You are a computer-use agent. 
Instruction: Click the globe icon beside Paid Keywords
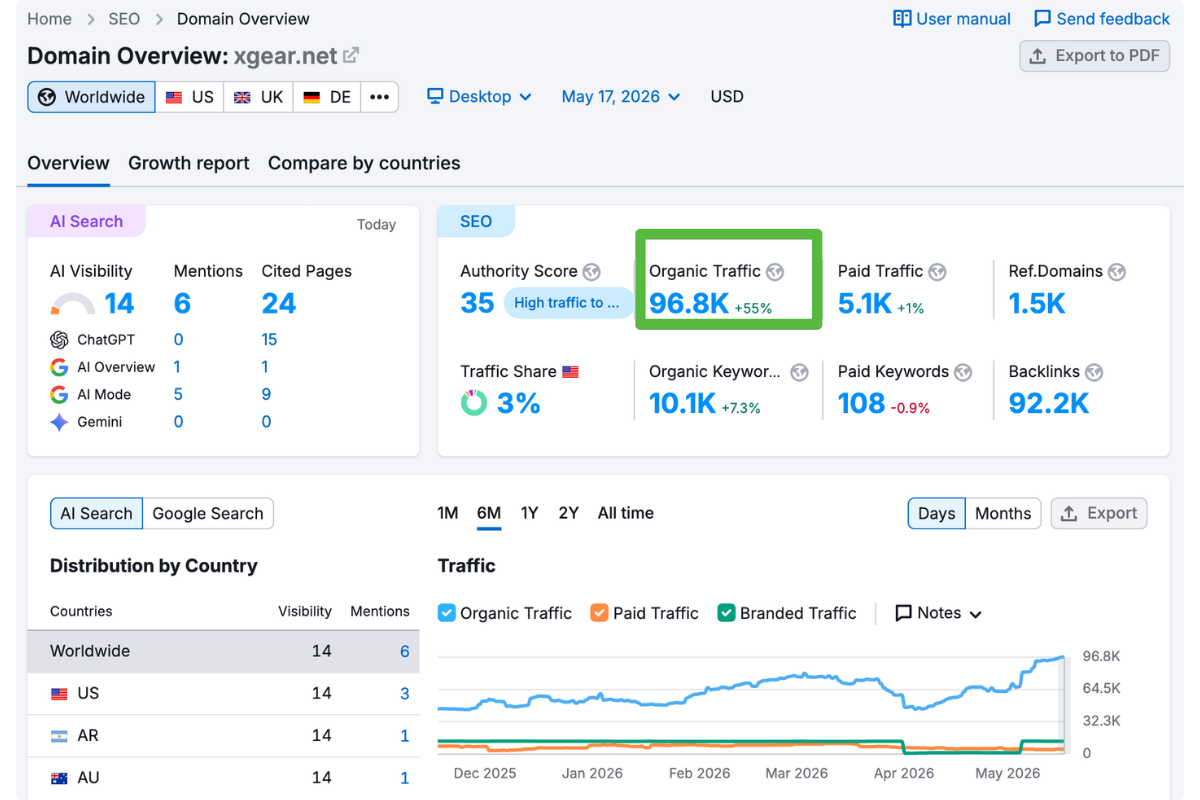coord(963,372)
